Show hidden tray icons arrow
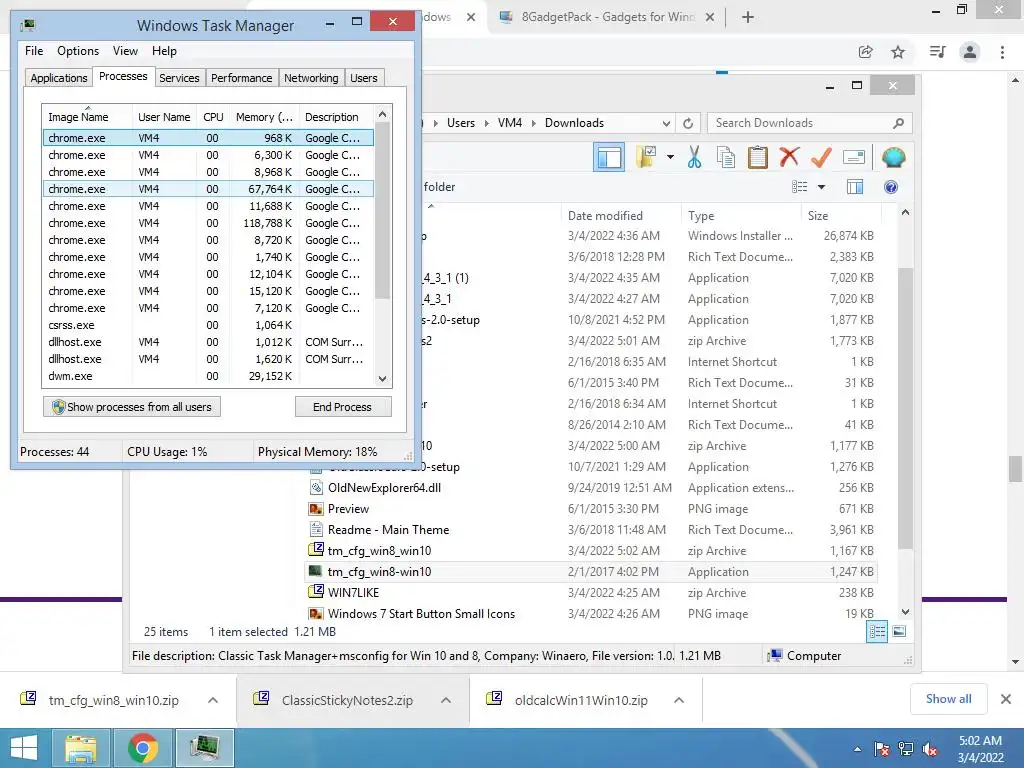1024x768 pixels. click(x=857, y=749)
